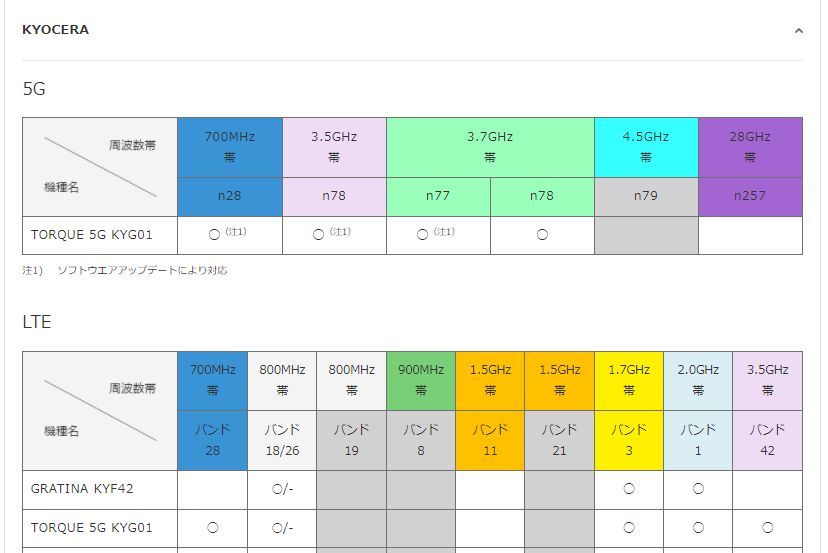The height and width of the screenshot is (553, 828).
Task: Click the 注1 software update footnote text
Action: coord(125,270)
